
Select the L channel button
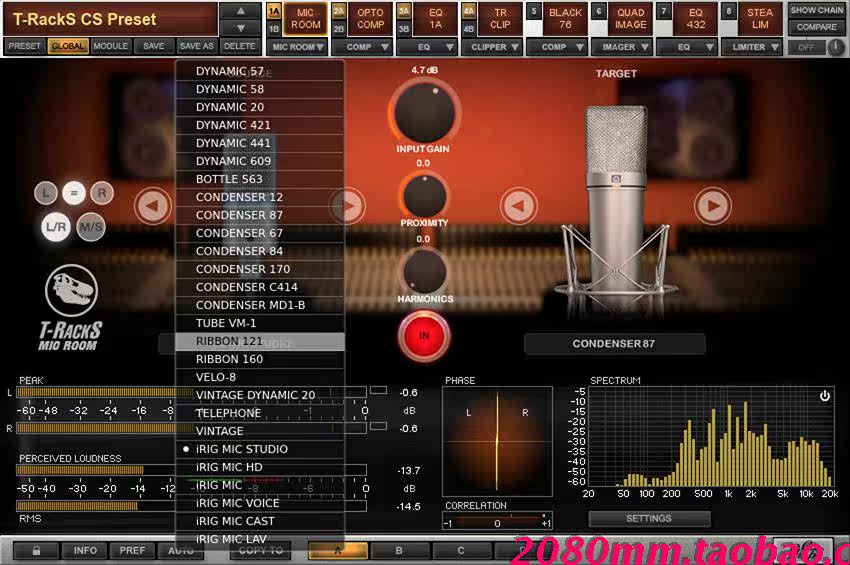(x=46, y=193)
